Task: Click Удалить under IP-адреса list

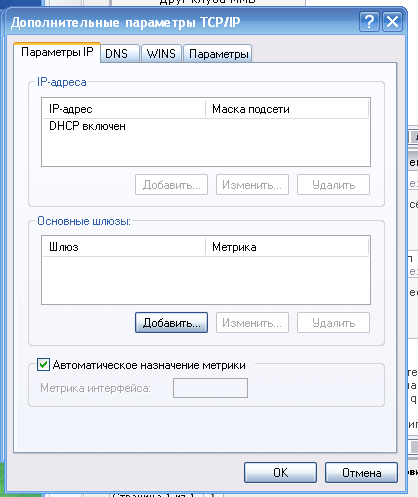Action: (333, 185)
